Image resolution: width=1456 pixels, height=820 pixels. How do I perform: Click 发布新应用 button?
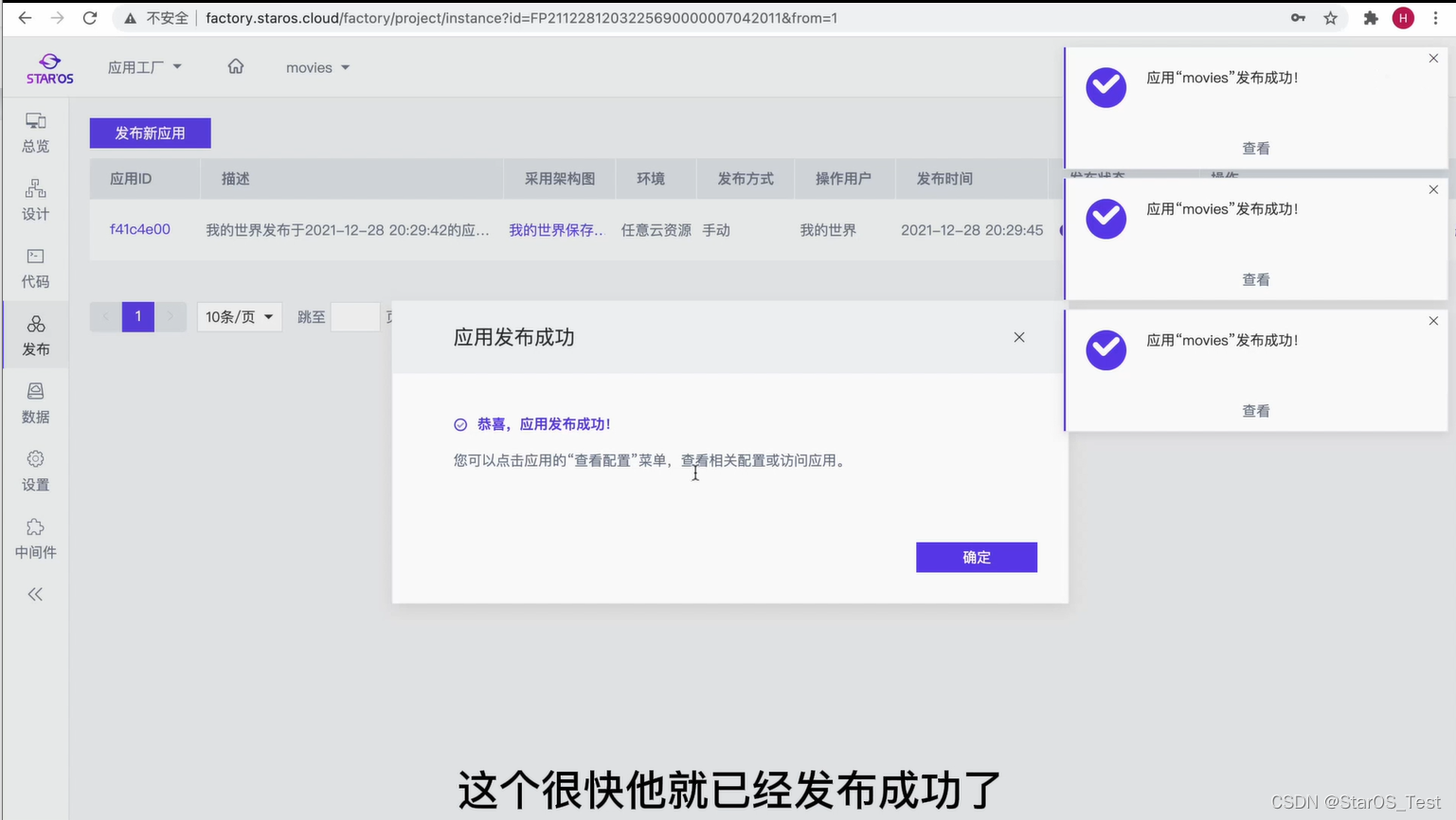point(150,134)
